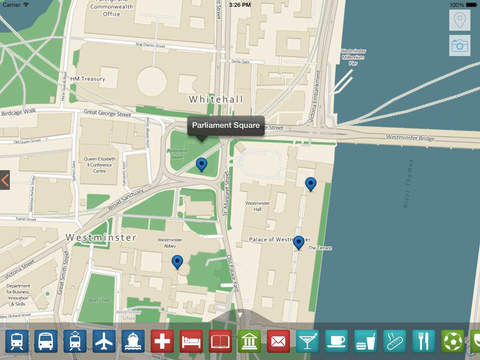Show museums with the green columns icon
This screenshot has width=480, height=360.
249,341
